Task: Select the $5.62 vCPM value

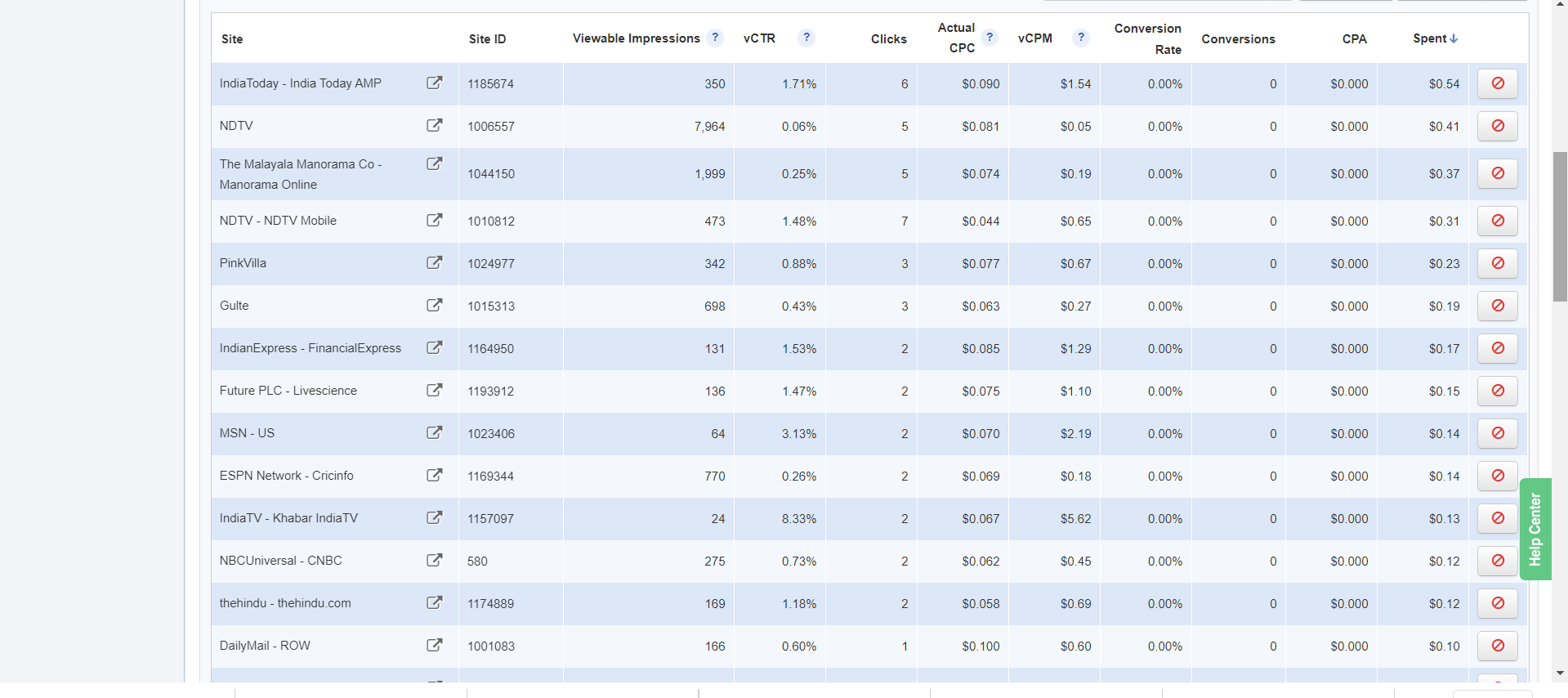Action: (1075, 519)
